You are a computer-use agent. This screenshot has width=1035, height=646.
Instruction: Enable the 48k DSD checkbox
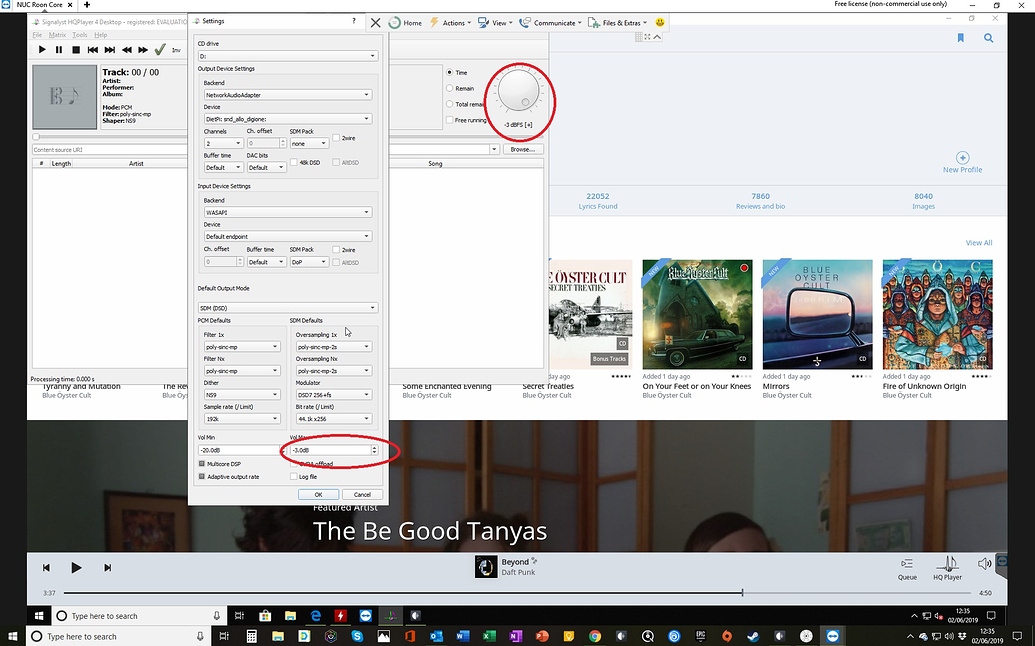pyautogui.click(x=294, y=162)
